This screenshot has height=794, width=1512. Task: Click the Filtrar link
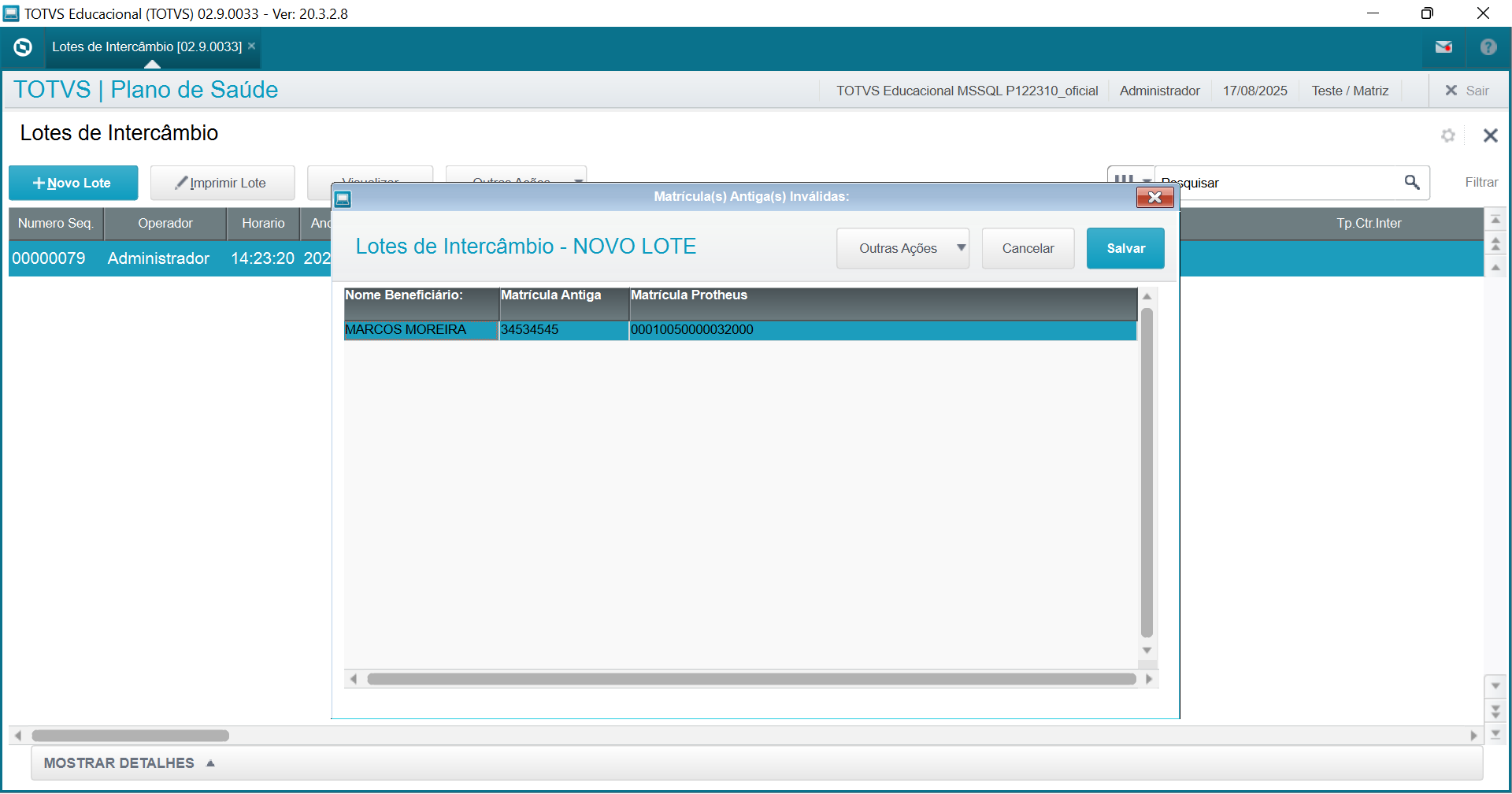click(1481, 182)
